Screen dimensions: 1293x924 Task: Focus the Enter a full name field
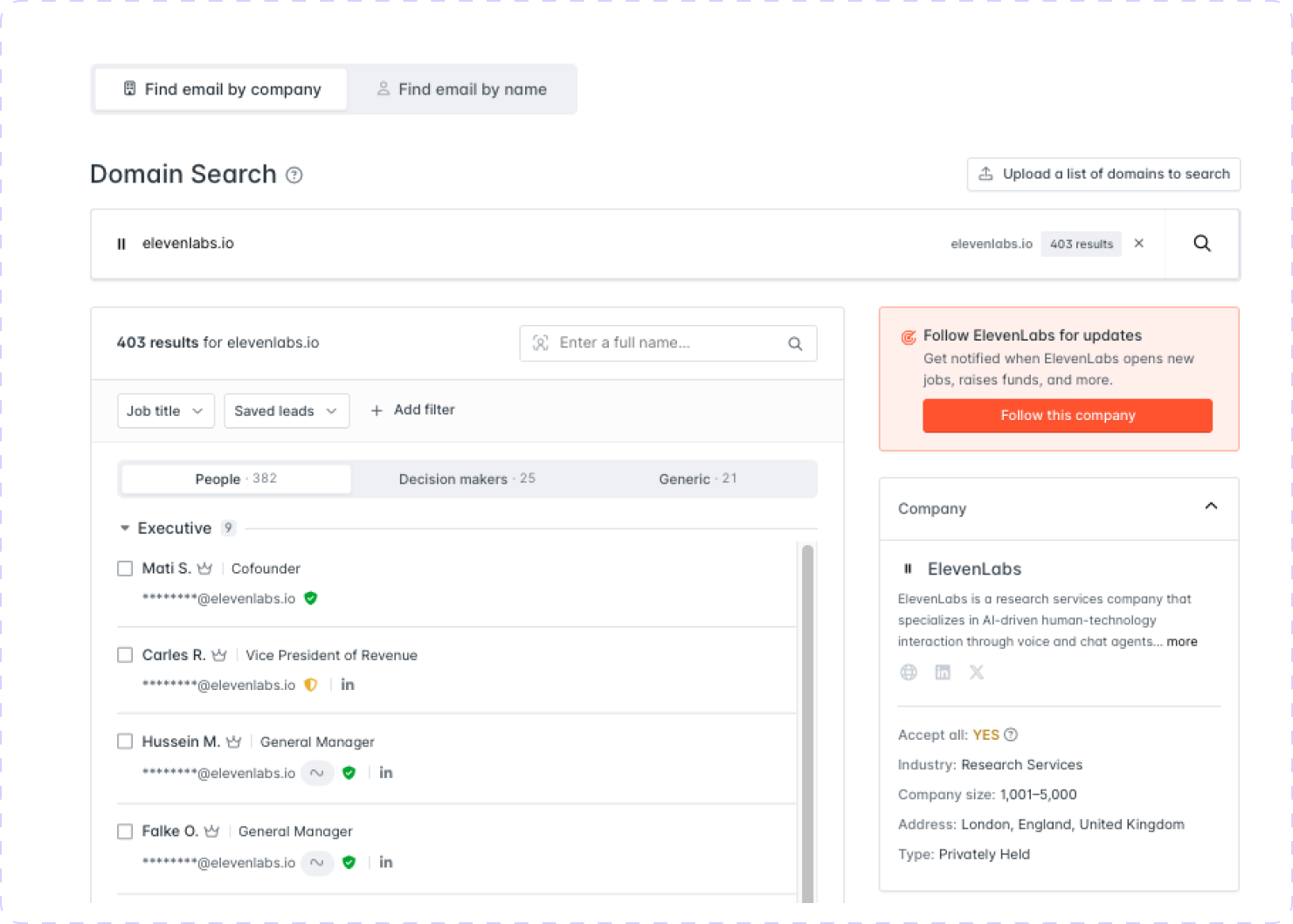click(667, 343)
